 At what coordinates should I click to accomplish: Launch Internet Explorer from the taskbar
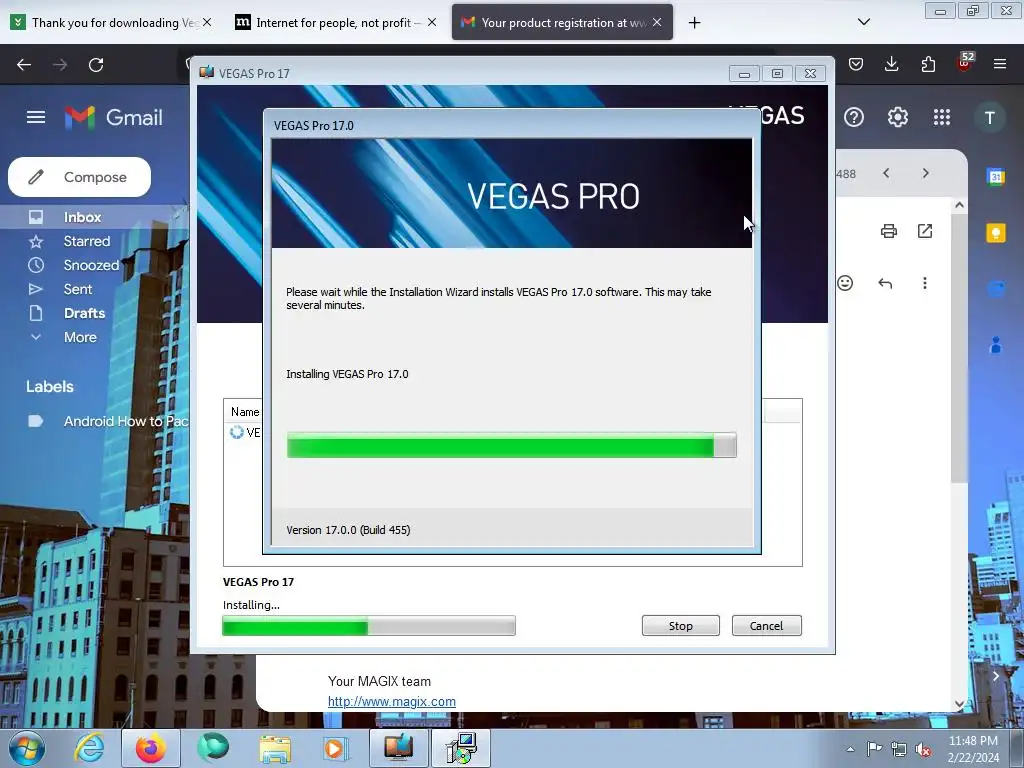pos(89,748)
